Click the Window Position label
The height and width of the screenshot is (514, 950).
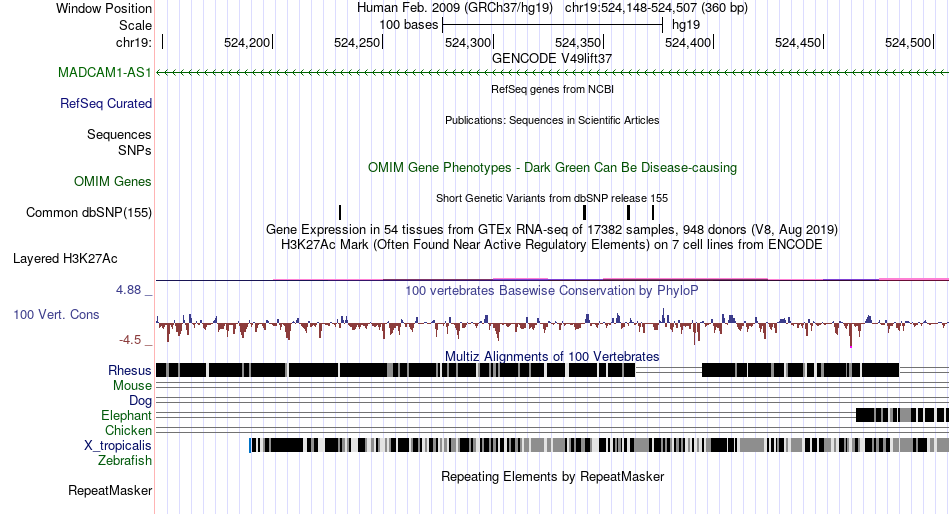[104, 8]
